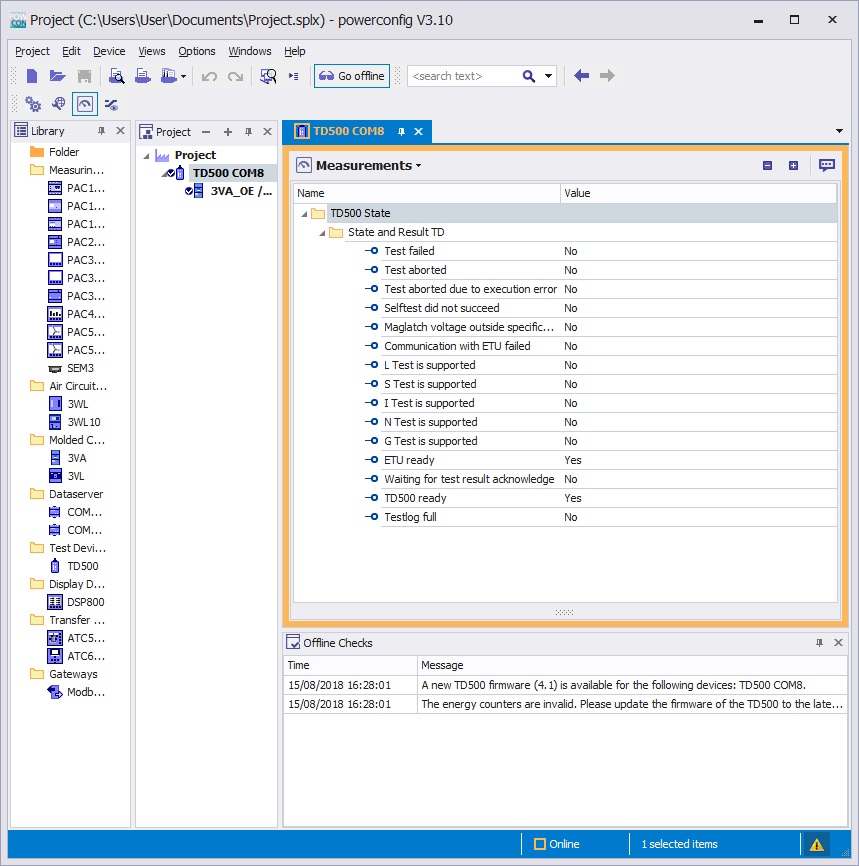Switch to the TD500 COM8 tab
Screen dimensions: 859x866
pyautogui.click(x=348, y=131)
